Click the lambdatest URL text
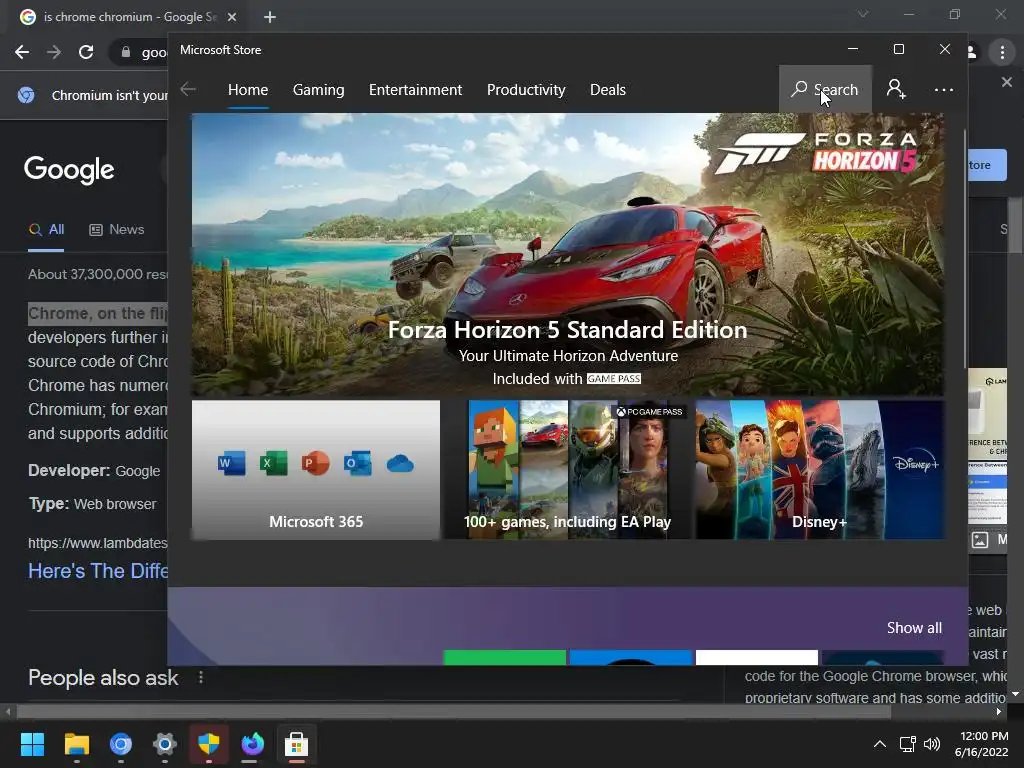This screenshot has height=768, width=1024. point(98,543)
